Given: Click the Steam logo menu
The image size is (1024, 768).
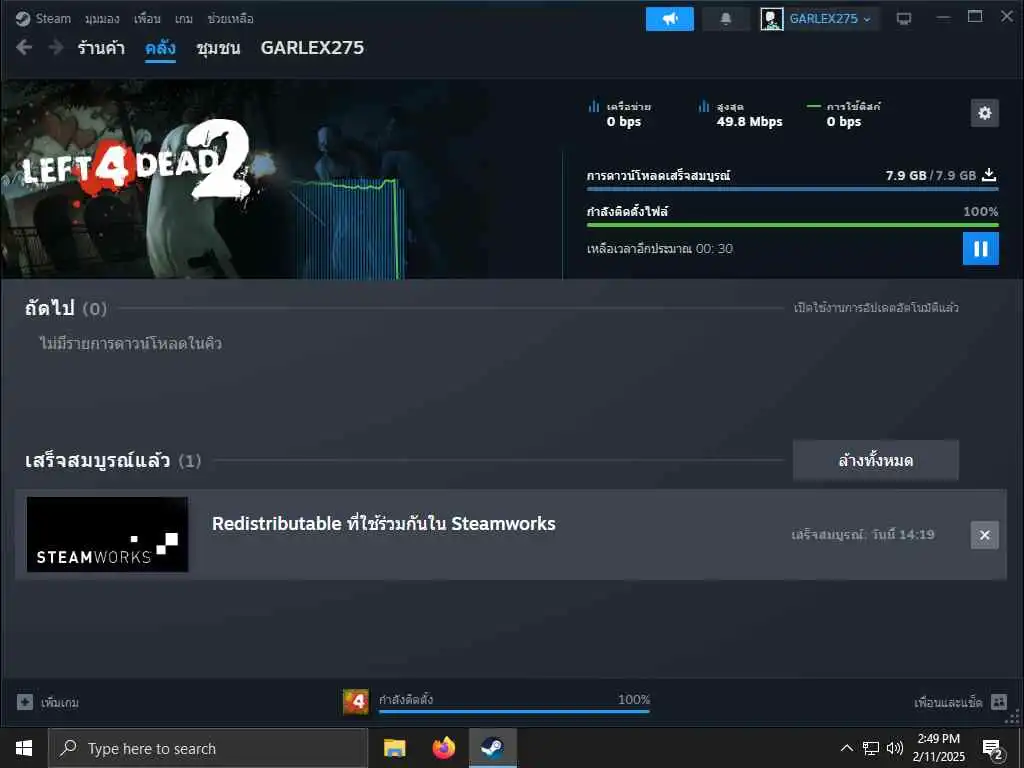Looking at the screenshot, I should click(x=43, y=18).
